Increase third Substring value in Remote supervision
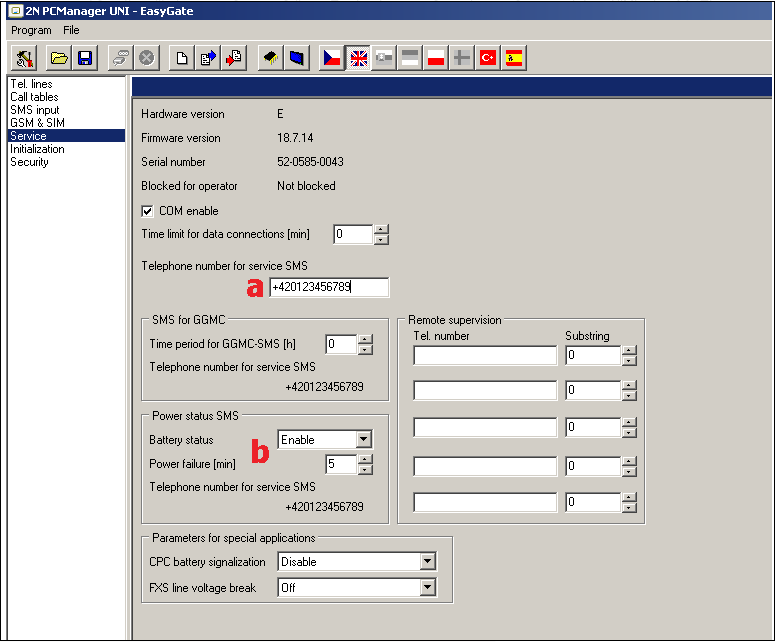Image resolution: width=775 pixels, height=642 pixels. [629, 423]
